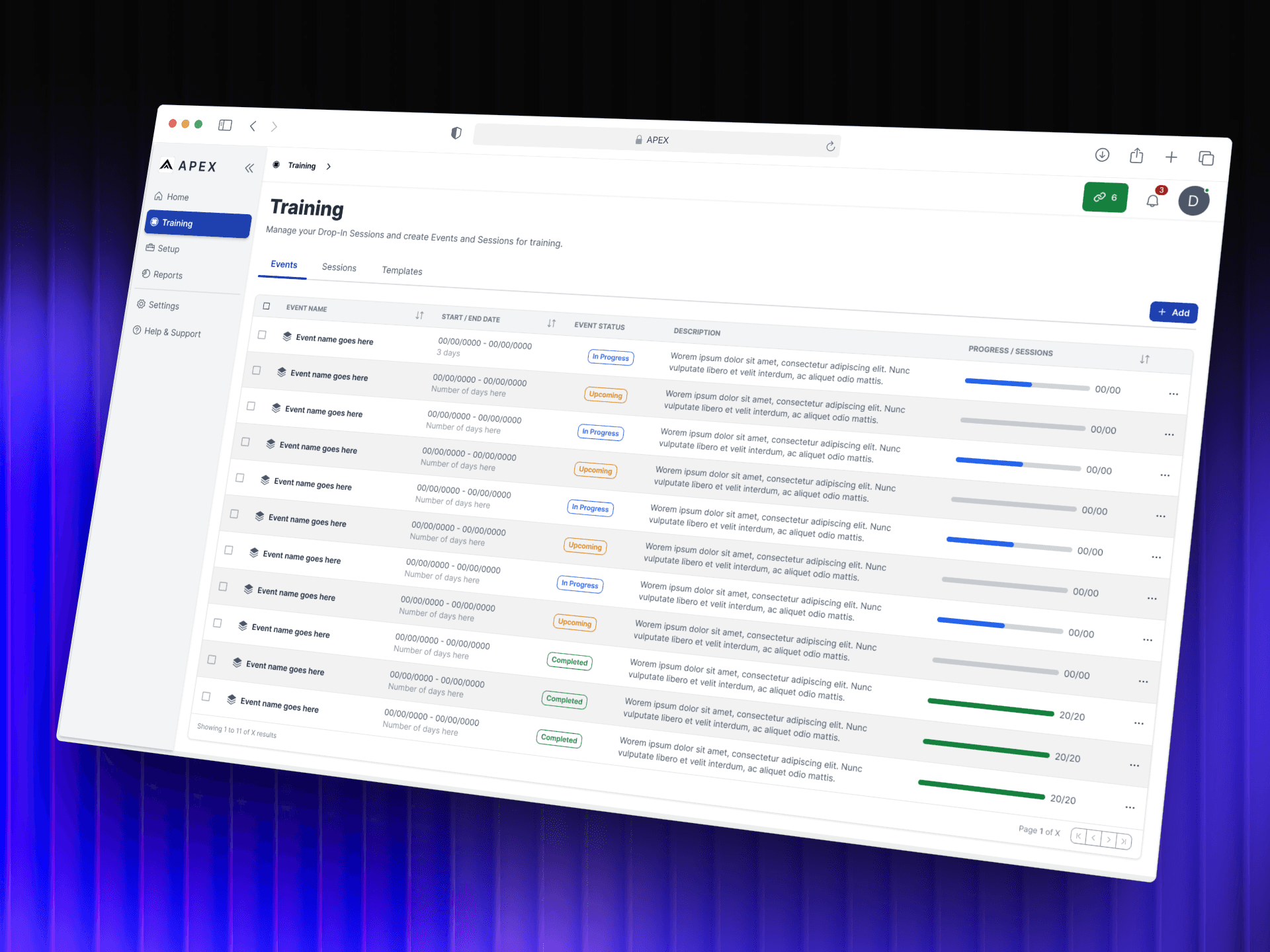Switch to the Templates tab
1270x952 pixels.
402,270
